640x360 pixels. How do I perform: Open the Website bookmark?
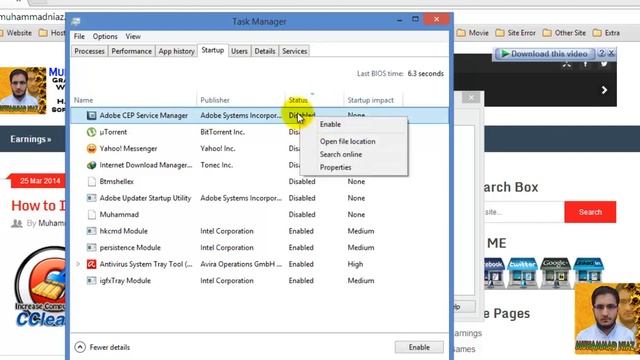pos(16,33)
